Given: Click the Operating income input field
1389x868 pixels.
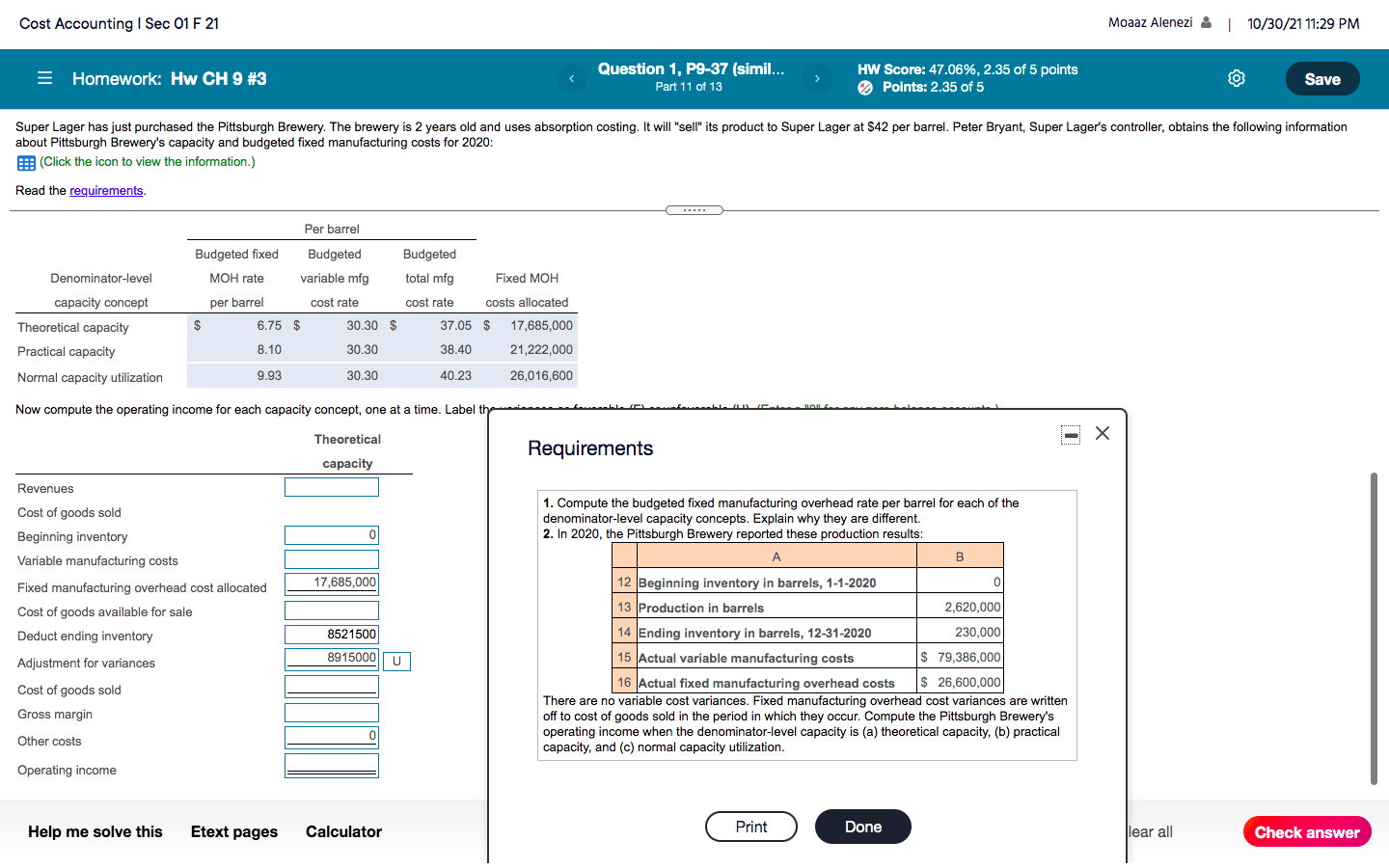Looking at the screenshot, I should [332, 766].
